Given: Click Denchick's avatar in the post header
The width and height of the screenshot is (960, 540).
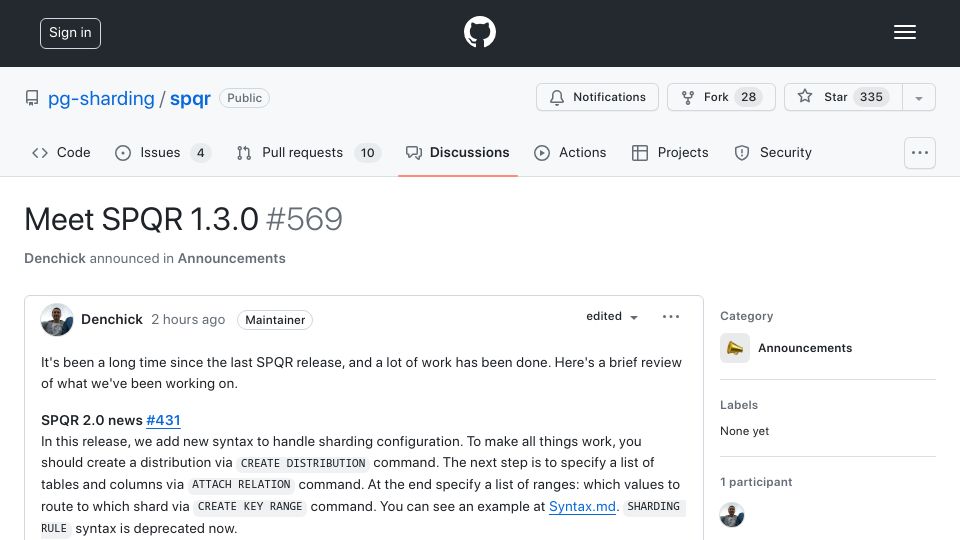Looking at the screenshot, I should [57, 320].
